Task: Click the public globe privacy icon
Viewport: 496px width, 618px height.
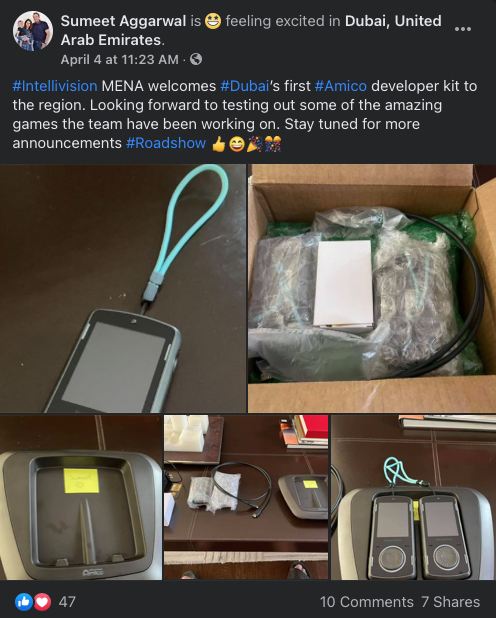Action: pos(196,59)
